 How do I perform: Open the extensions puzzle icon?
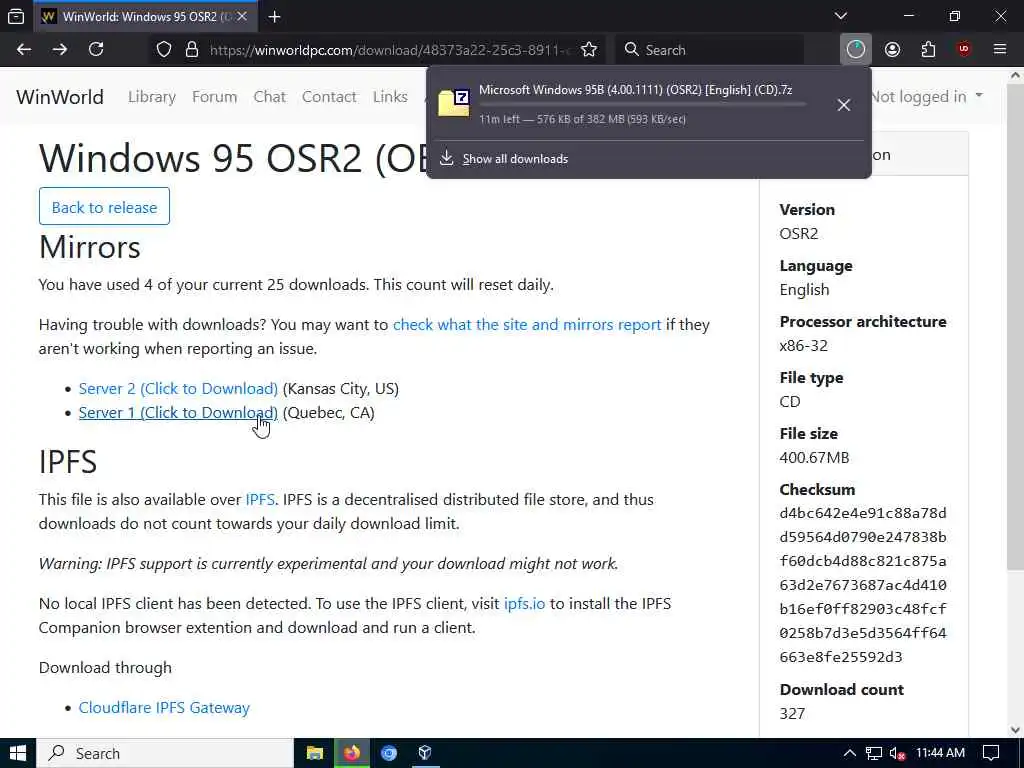tap(928, 50)
